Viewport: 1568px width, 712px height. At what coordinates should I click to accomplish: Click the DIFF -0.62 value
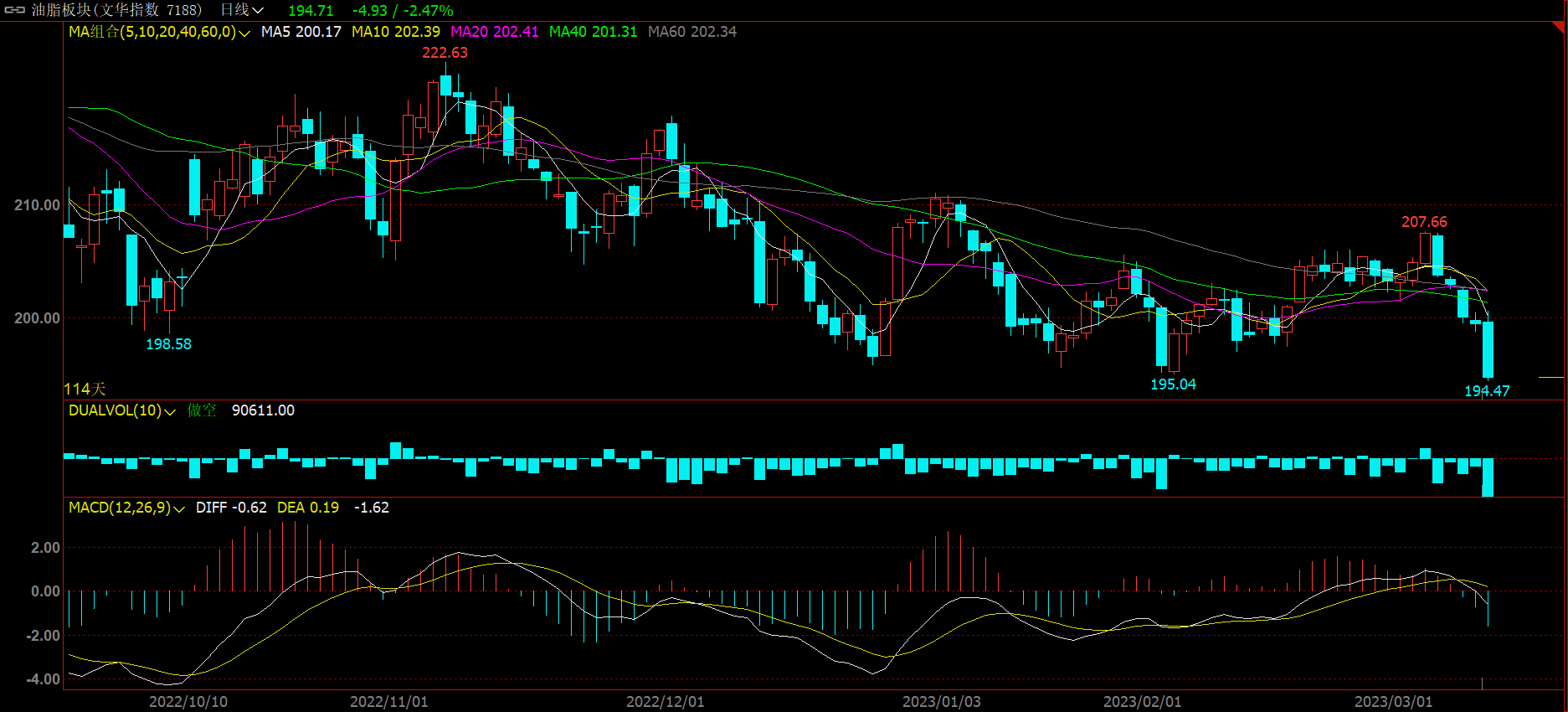pyautogui.click(x=231, y=508)
